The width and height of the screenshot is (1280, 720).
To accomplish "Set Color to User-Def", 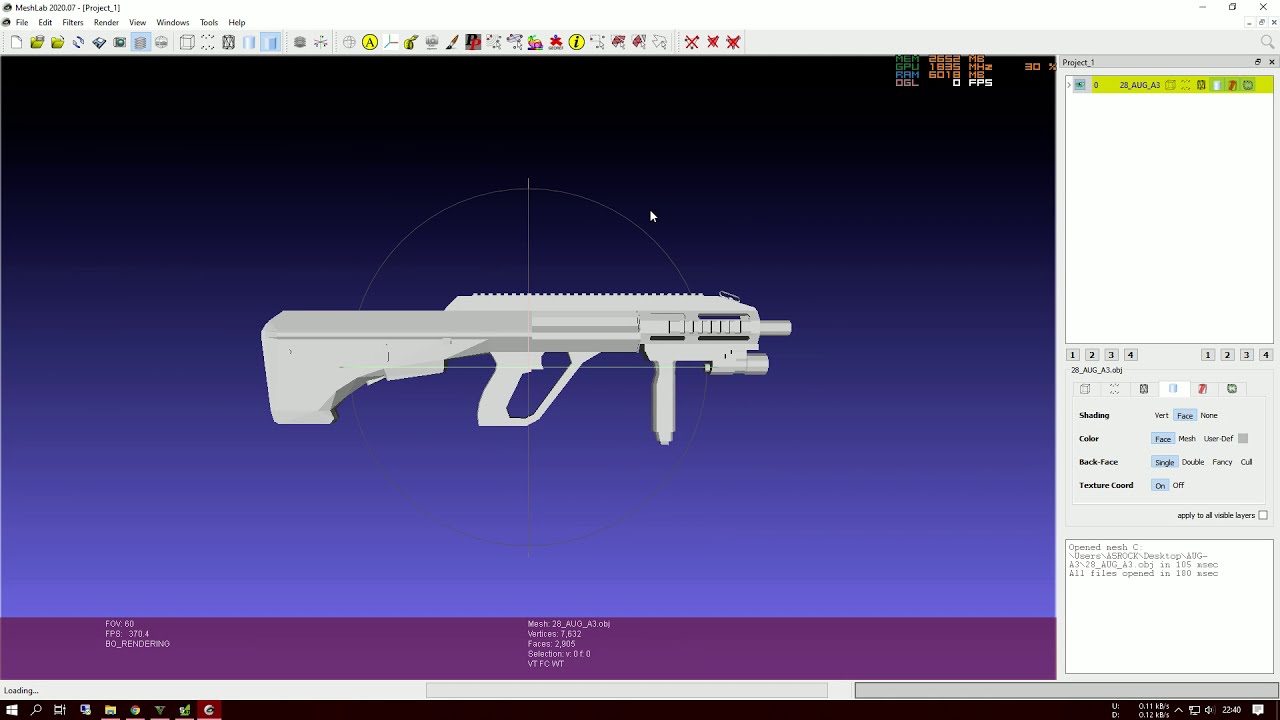I will pyautogui.click(x=1218, y=439).
